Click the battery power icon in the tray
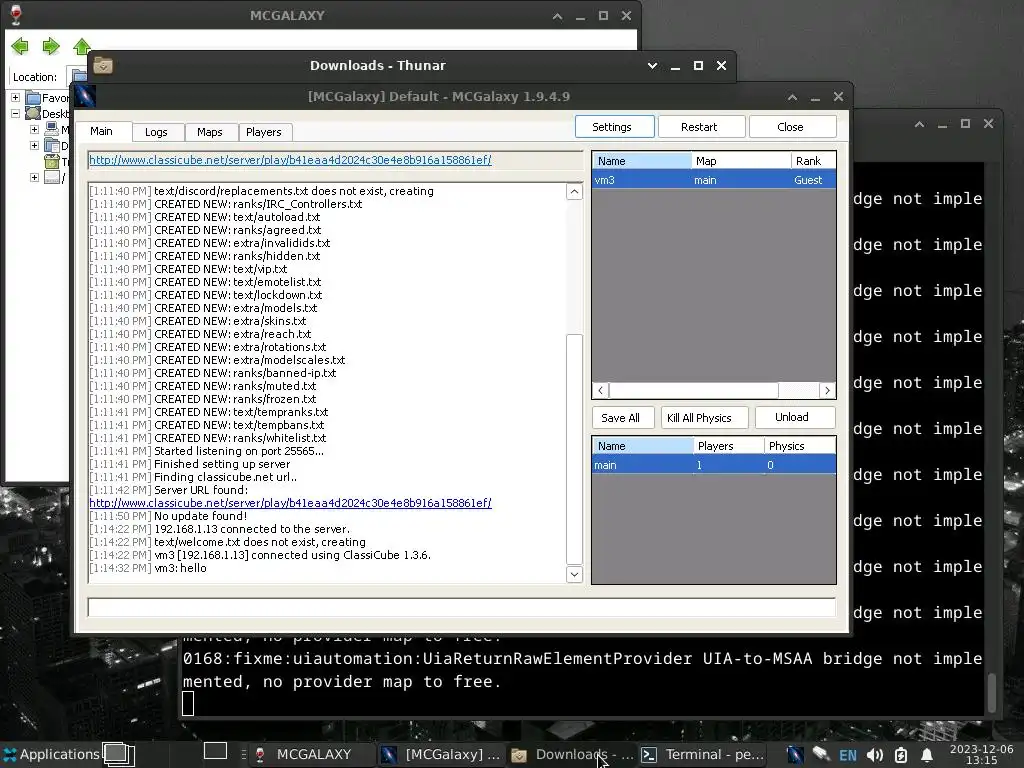The width and height of the screenshot is (1024, 768). click(901, 756)
